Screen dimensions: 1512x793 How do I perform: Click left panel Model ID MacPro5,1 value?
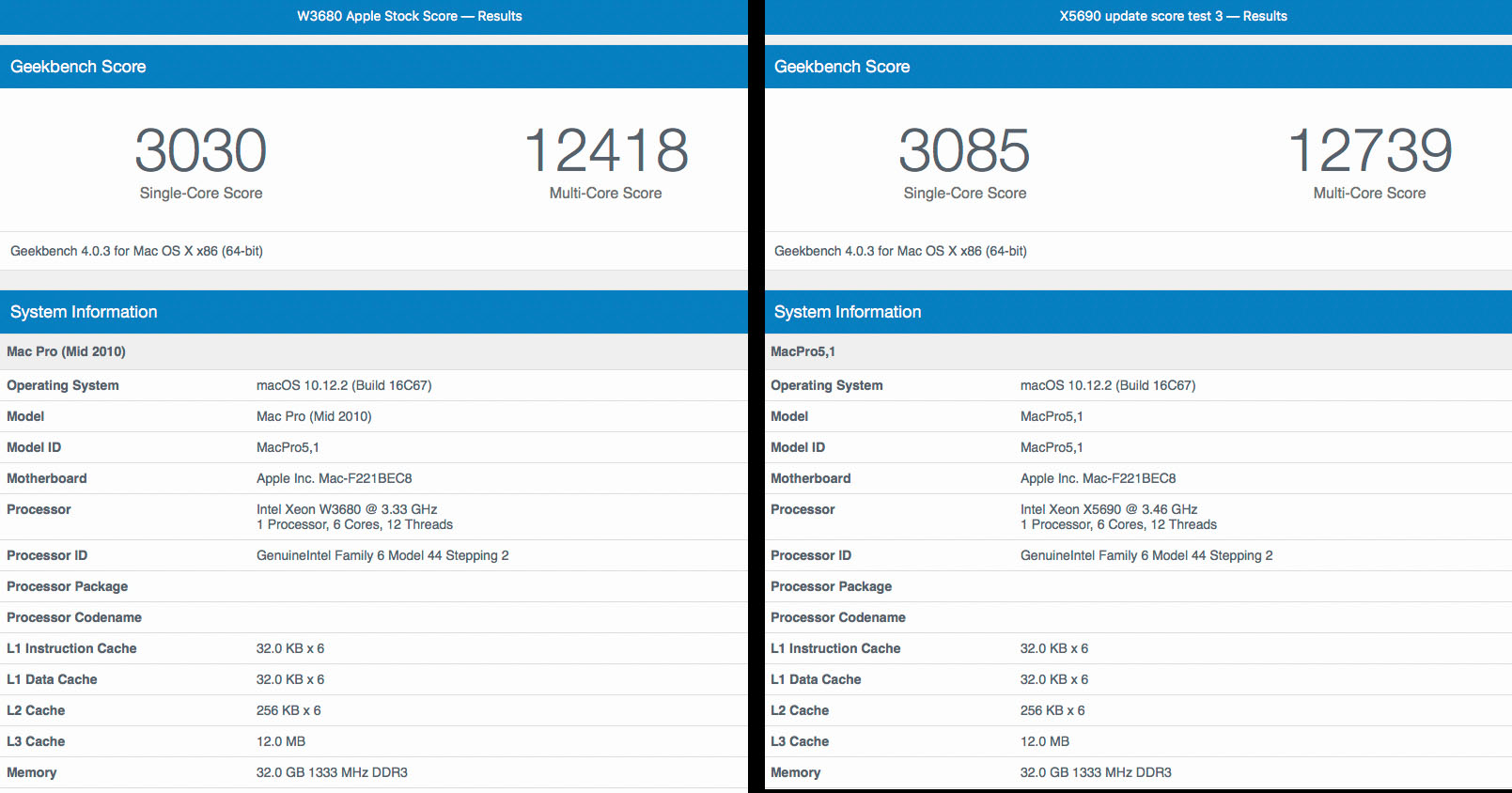coord(288,447)
